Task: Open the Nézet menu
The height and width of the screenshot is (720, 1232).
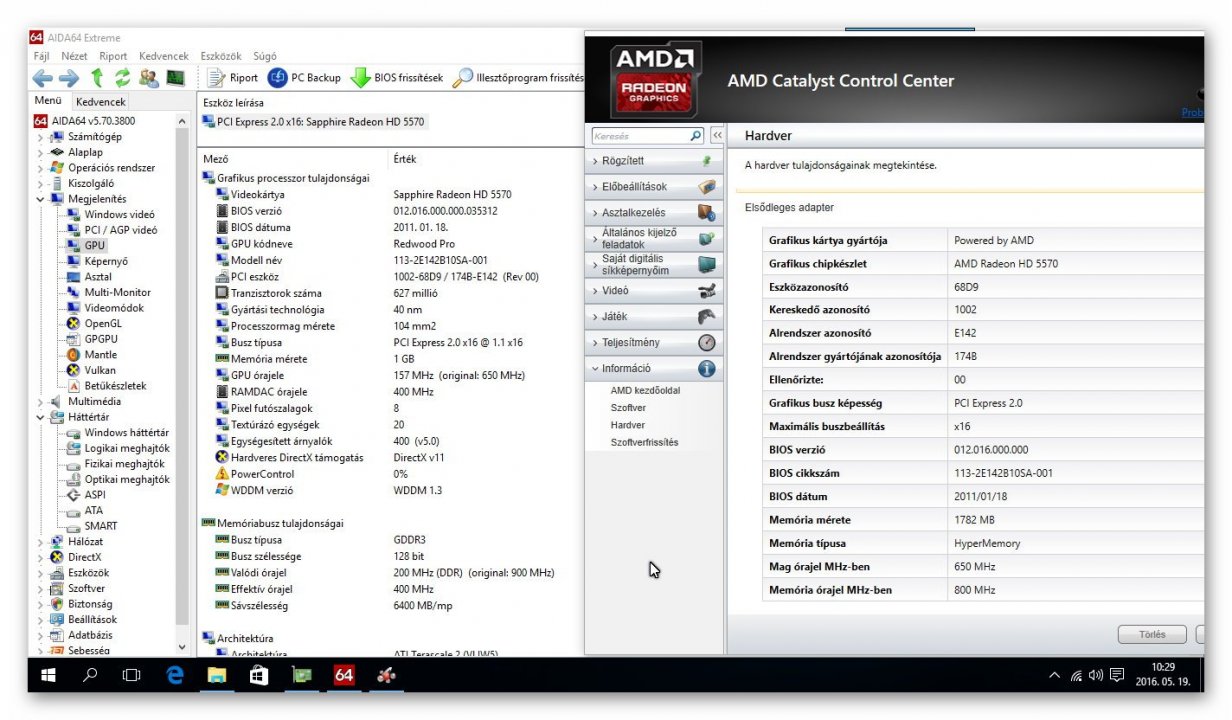Action: 74,56
